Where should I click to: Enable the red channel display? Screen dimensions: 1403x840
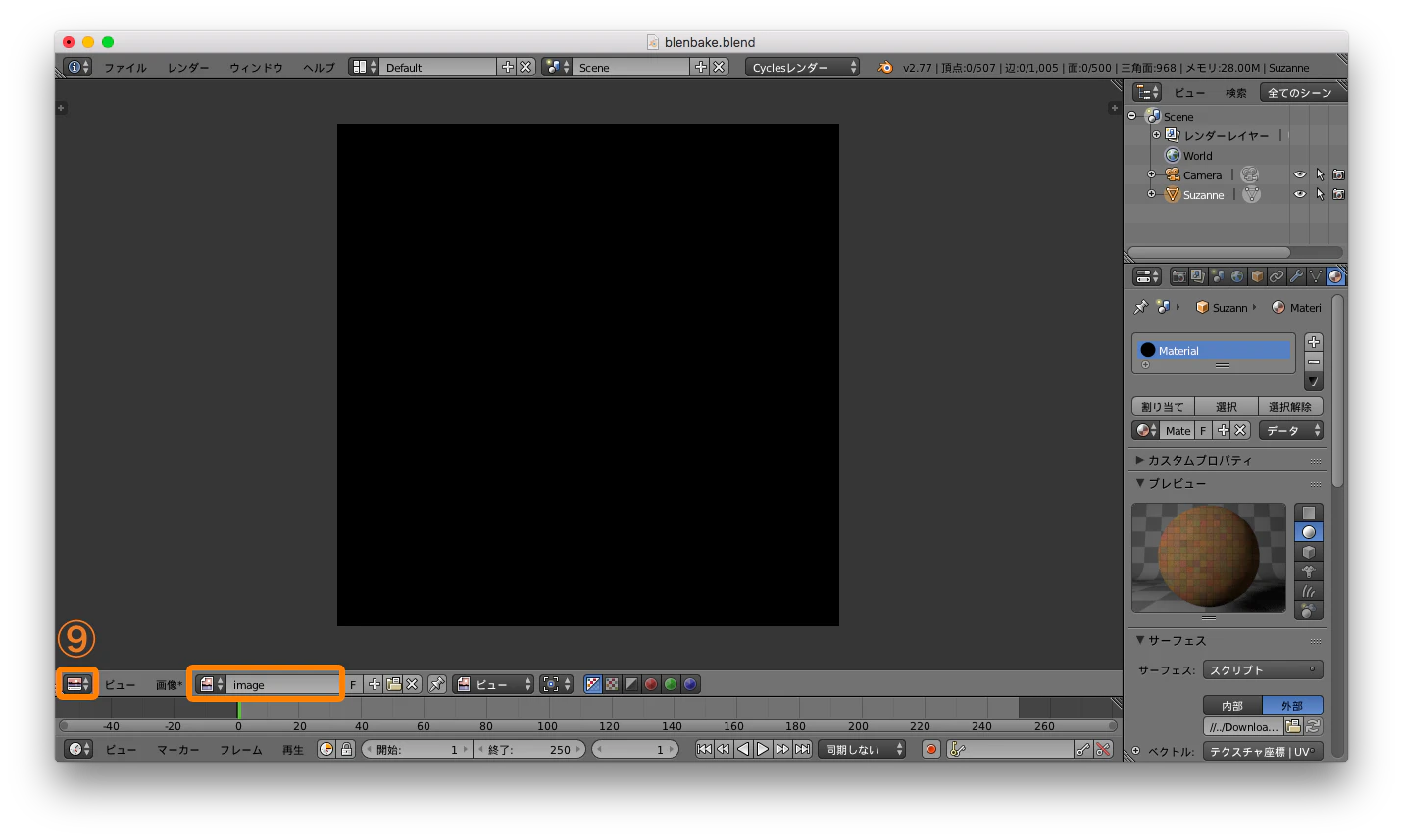pyautogui.click(x=651, y=684)
